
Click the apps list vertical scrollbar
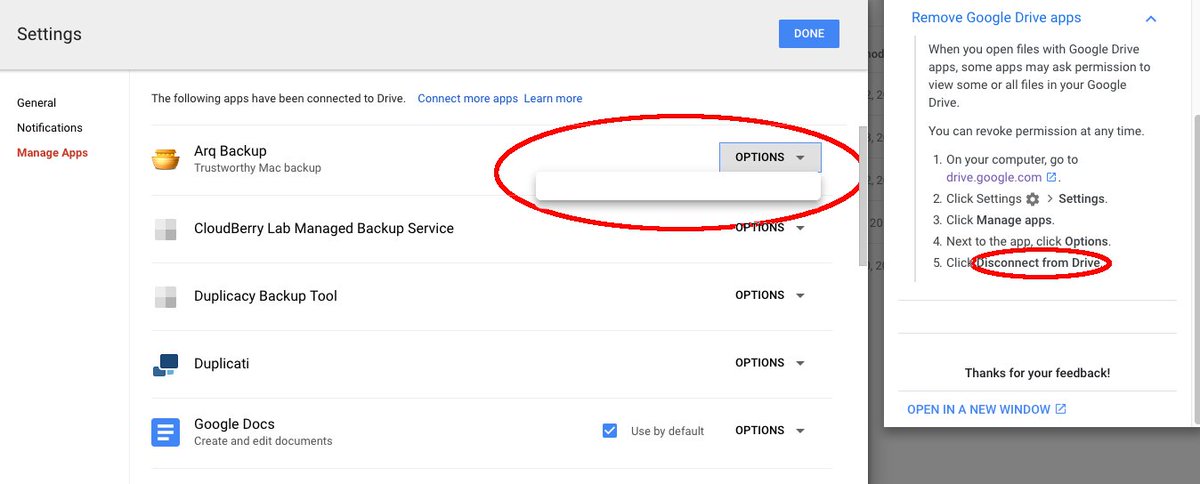[864, 196]
